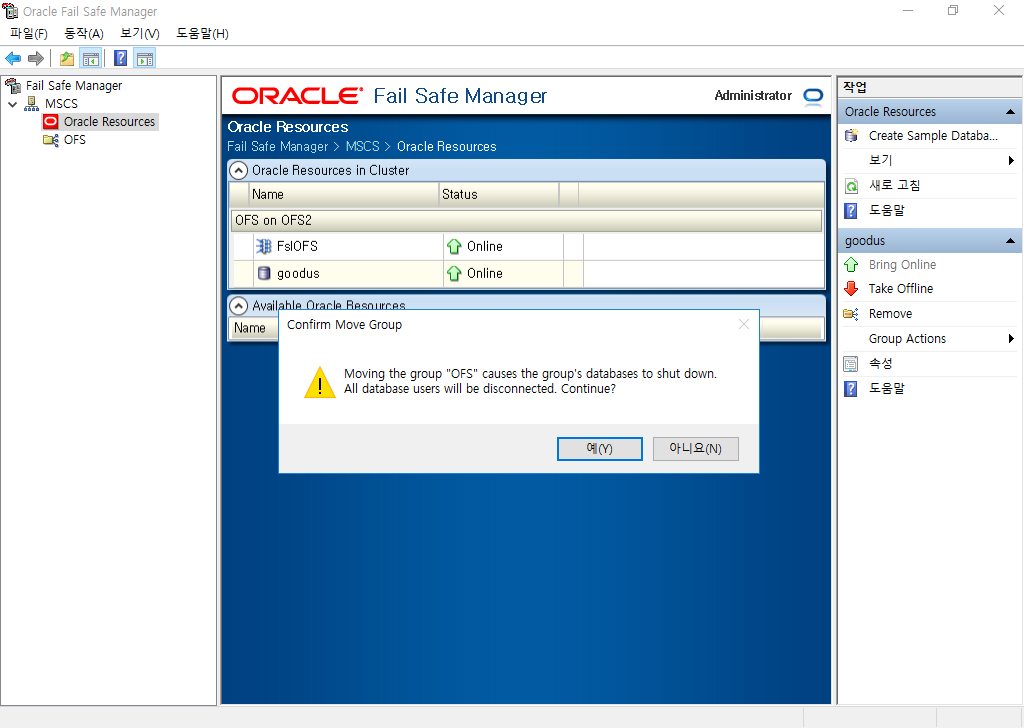The image size is (1024, 728).
Task: Open the 도움말(H) menu
Action: (x=202, y=33)
